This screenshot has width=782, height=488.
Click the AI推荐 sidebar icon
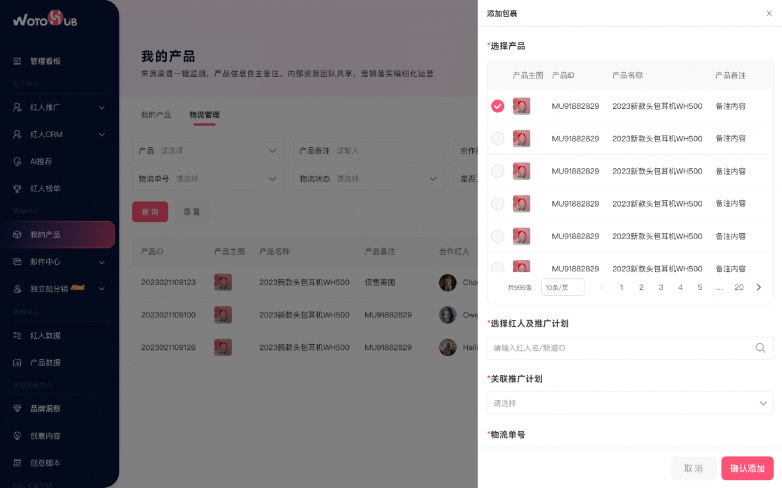[17, 161]
